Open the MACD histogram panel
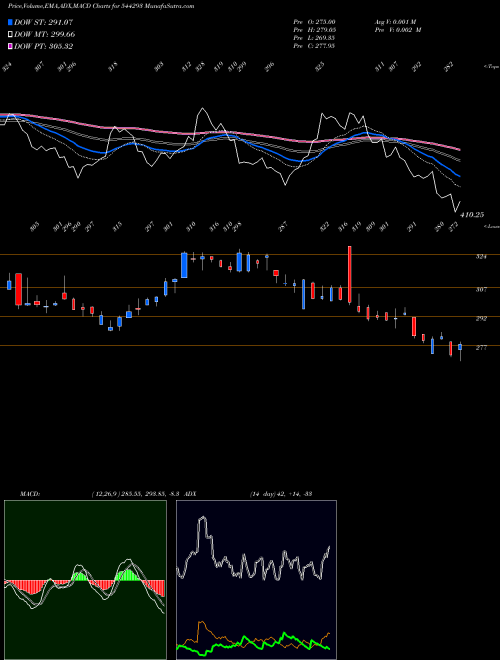 [85, 580]
